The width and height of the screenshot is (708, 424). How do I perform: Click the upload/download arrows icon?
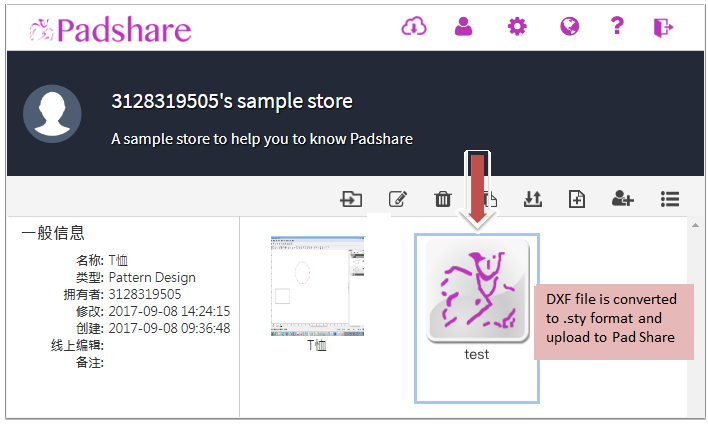[533, 199]
